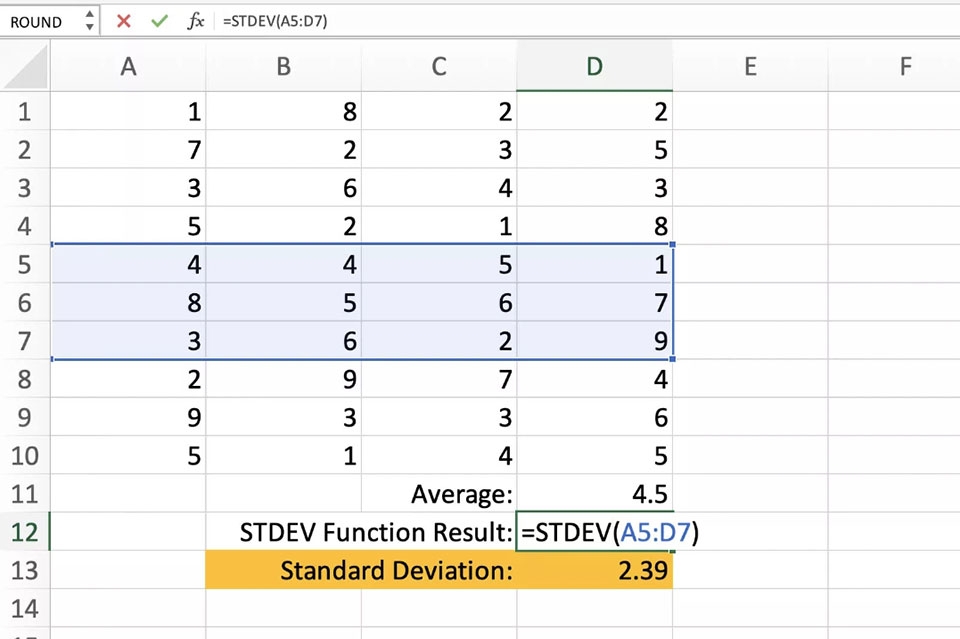Select row header 13
The width and height of the screenshot is (960, 639).
[25, 570]
